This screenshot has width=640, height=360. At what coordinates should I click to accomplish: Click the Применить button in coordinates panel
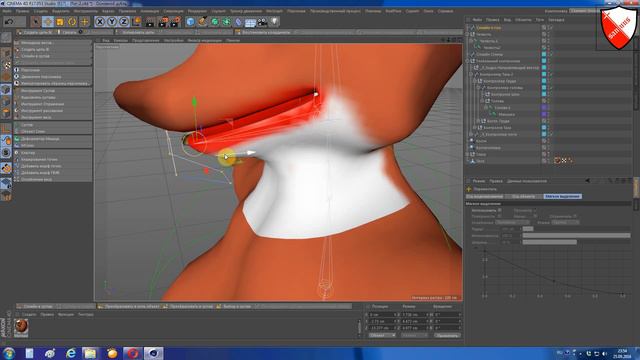pyautogui.click(x=447, y=335)
